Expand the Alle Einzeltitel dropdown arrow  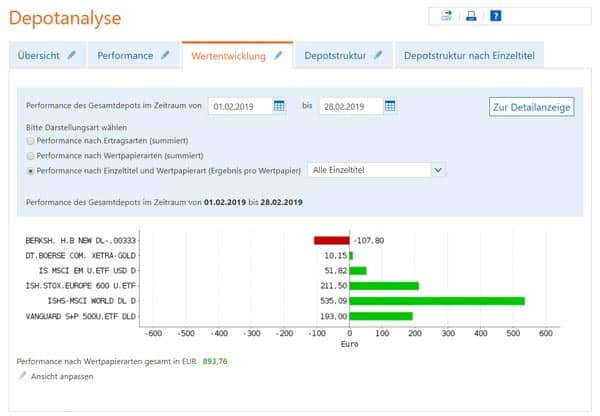click(438, 170)
